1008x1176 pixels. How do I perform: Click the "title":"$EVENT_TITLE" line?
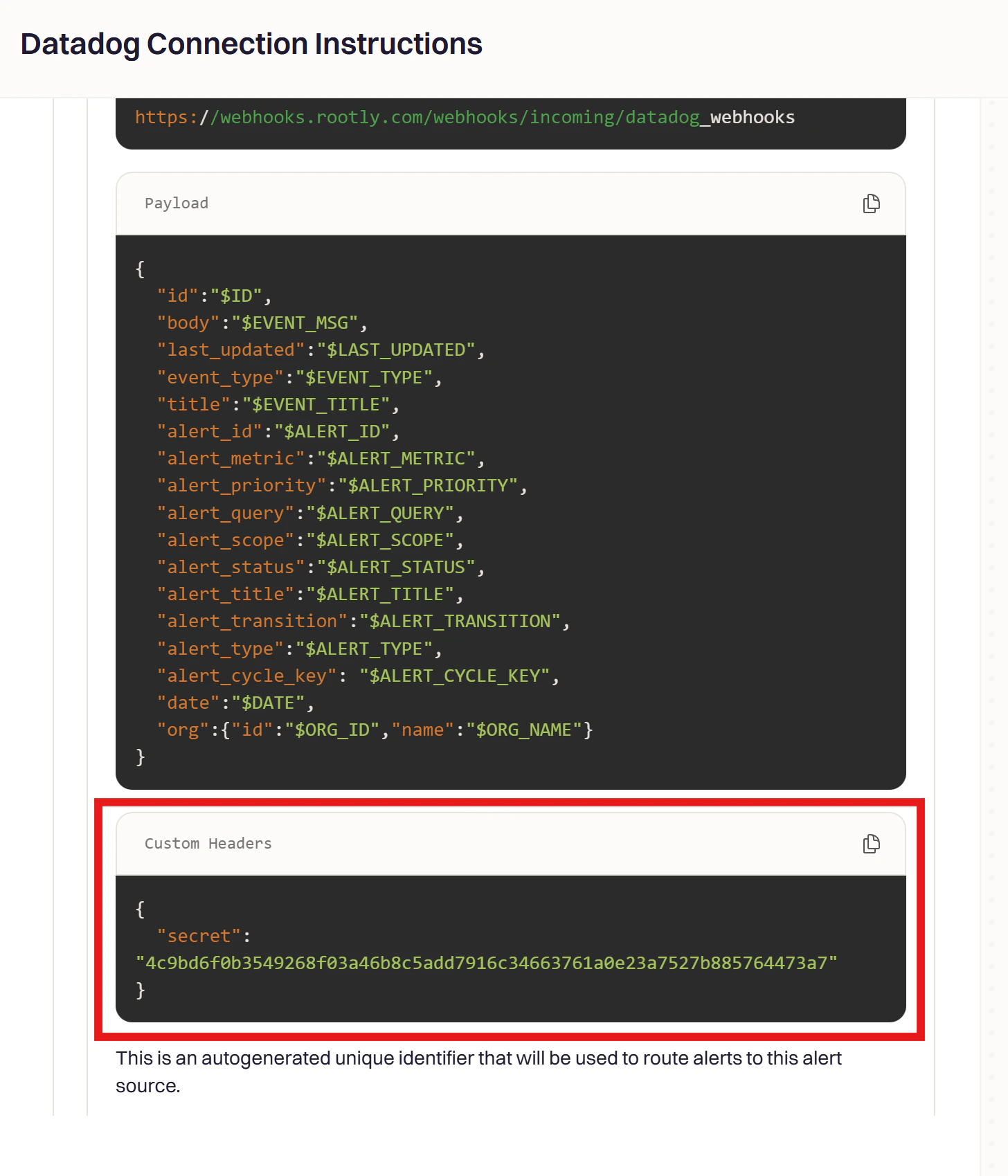tap(278, 404)
